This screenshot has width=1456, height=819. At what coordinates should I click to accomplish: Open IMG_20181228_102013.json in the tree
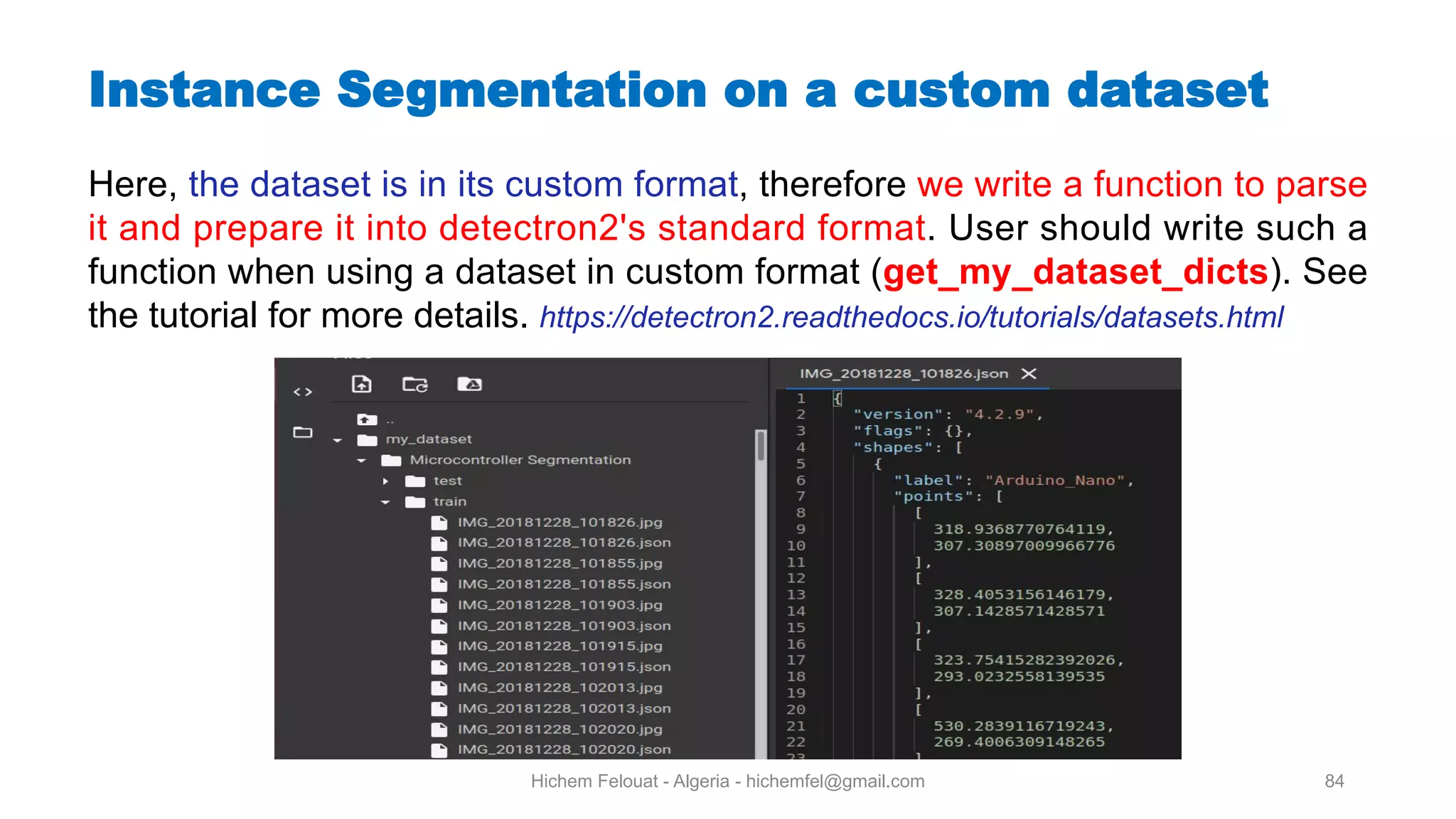[x=564, y=709]
